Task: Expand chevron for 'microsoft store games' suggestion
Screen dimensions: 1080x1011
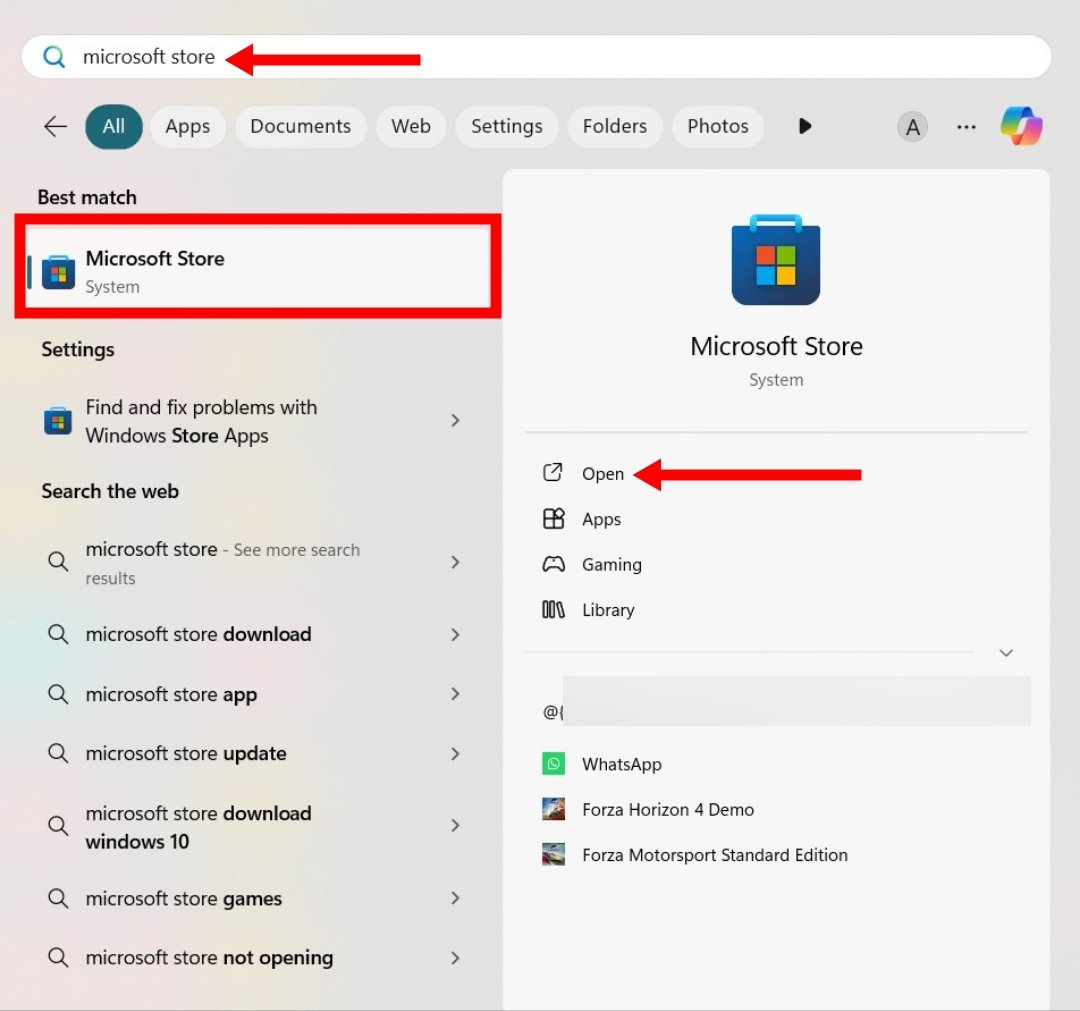Action: point(455,898)
